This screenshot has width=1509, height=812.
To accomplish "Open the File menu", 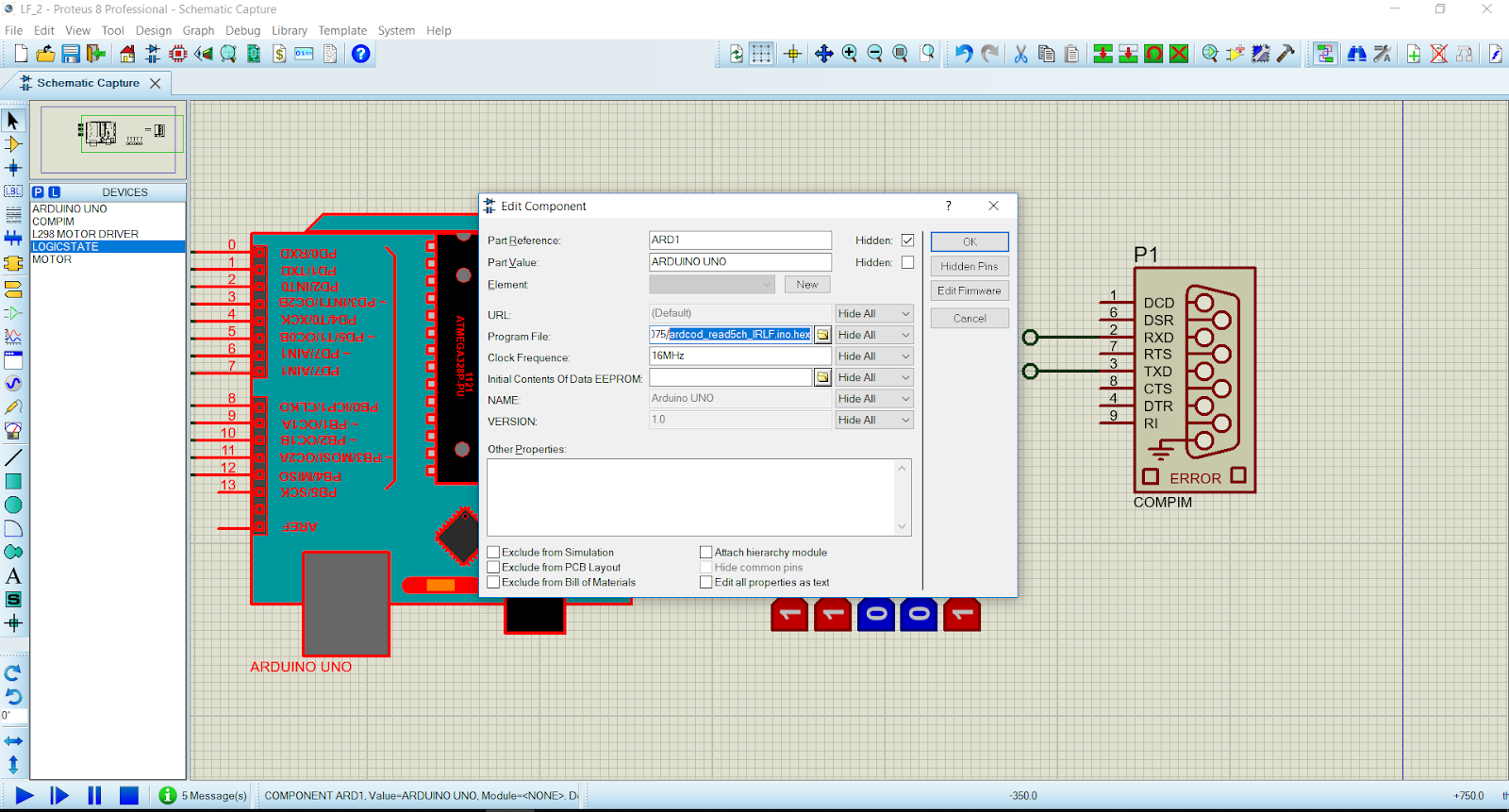I will tap(13, 30).
